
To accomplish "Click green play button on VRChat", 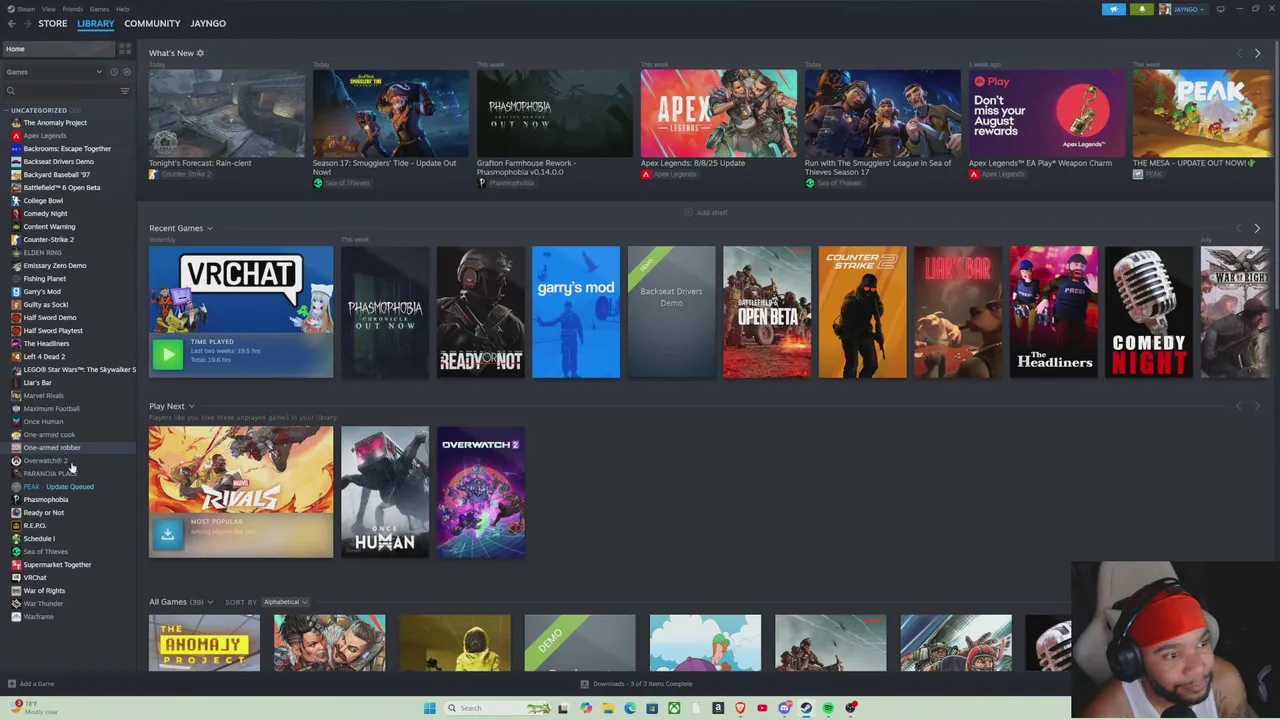I will (x=167, y=353).
